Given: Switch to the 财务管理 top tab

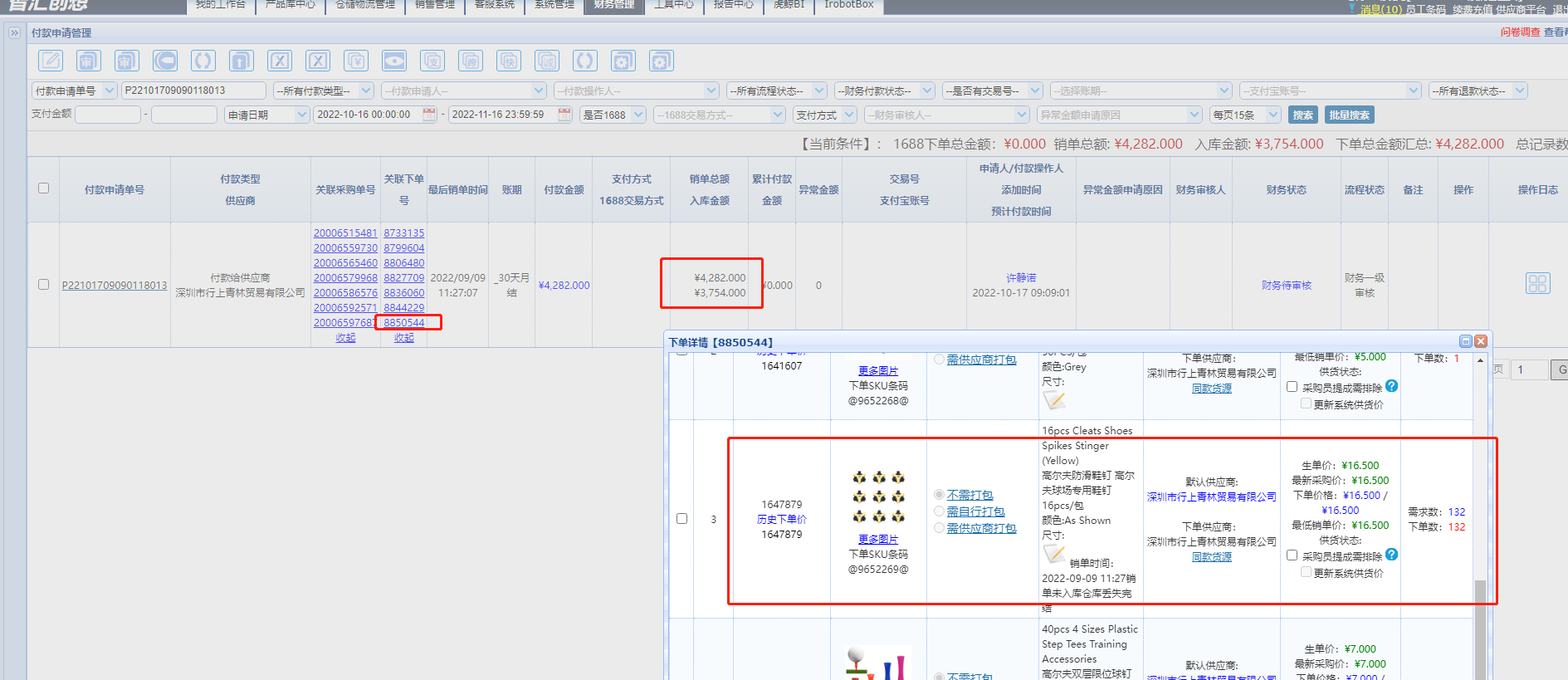Looking at the screenshot, I should pyautogui.click(x=614, y=5).
